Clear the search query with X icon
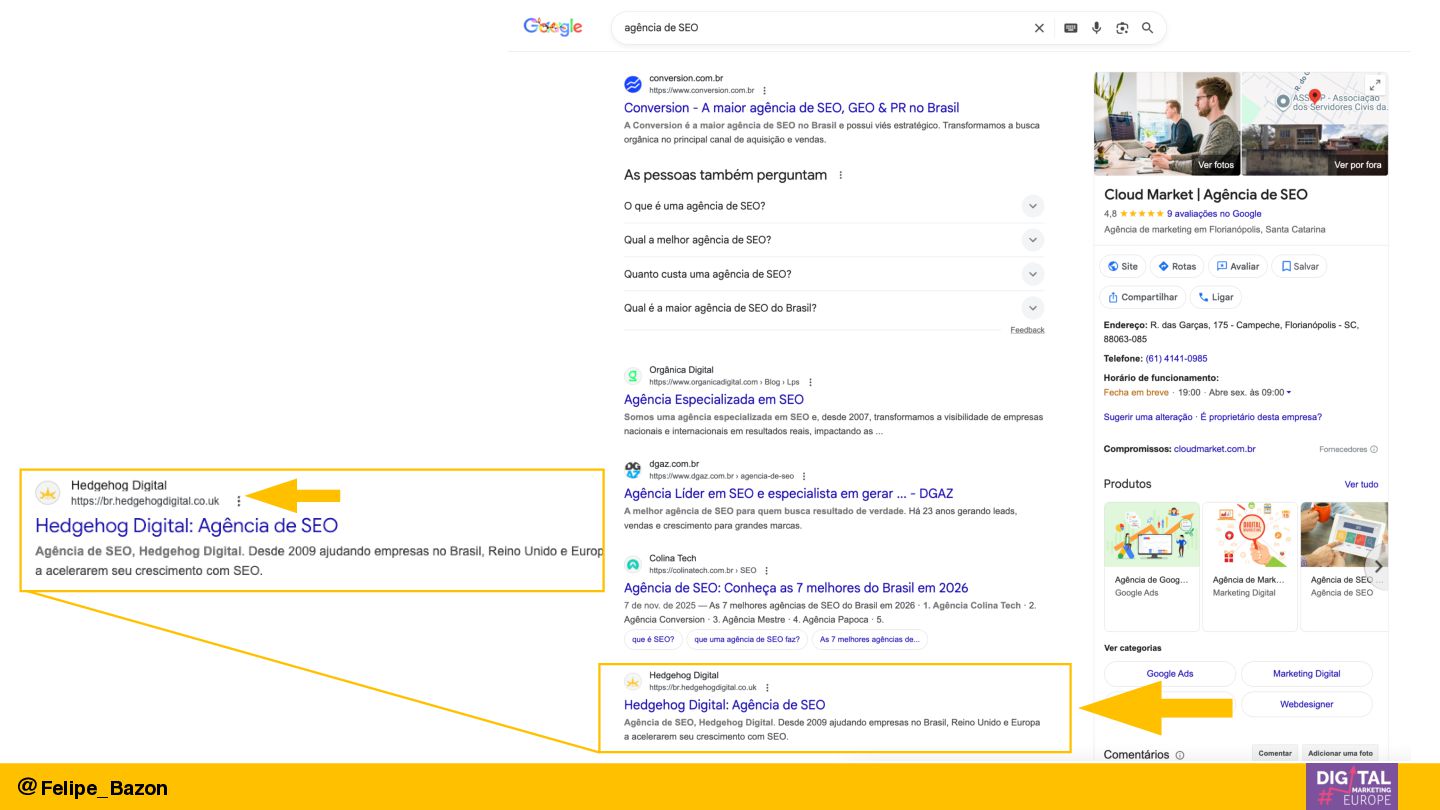Image resolution: width=1440 pixels, height=810 pixels. click(x=1039, y=28)
